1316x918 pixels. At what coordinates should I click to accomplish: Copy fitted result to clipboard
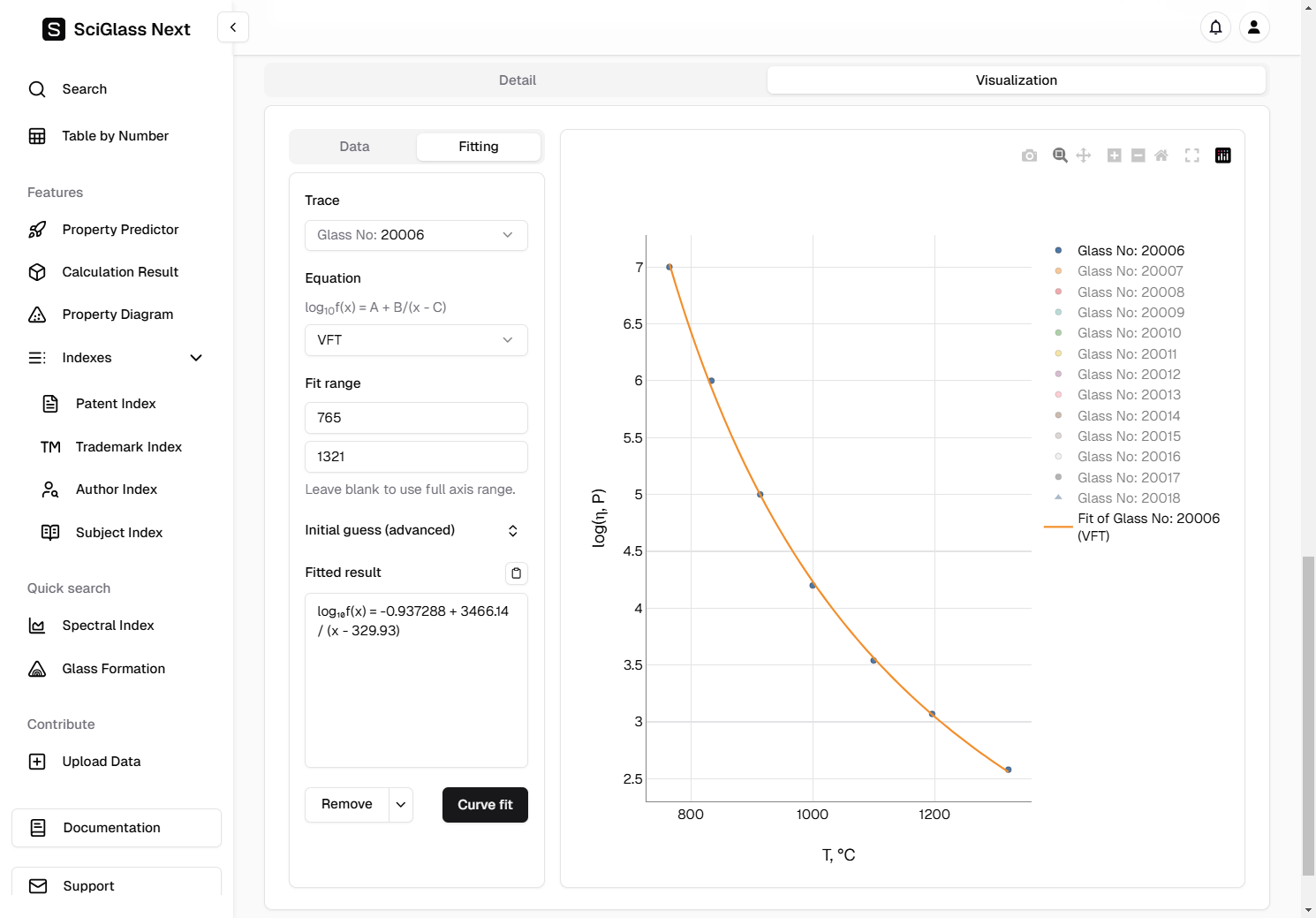(x=517, y=573)
